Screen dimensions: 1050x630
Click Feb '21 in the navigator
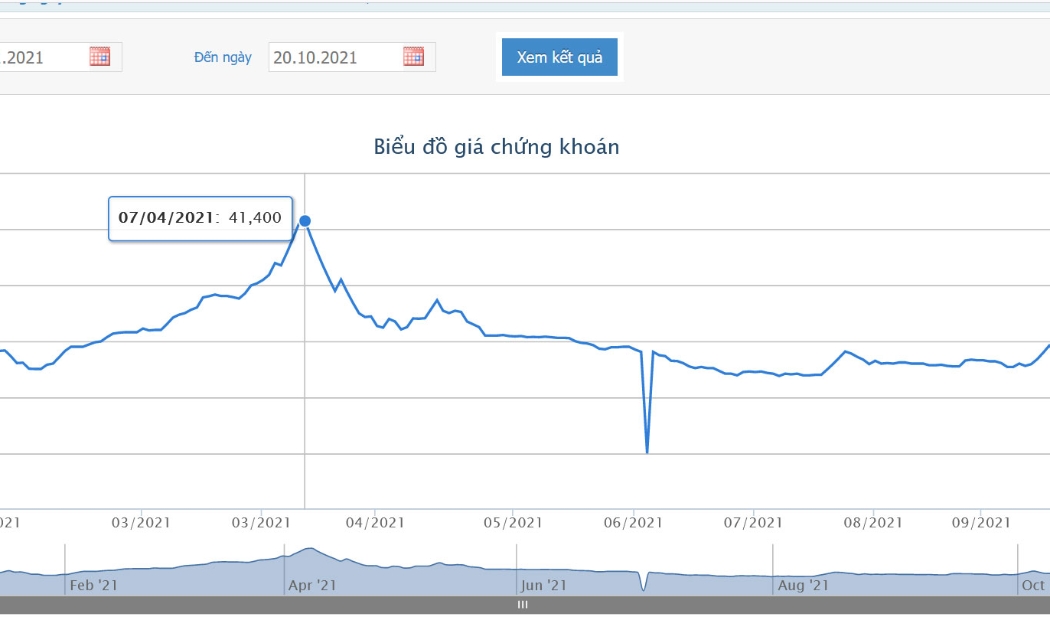(x=94, y=585)
